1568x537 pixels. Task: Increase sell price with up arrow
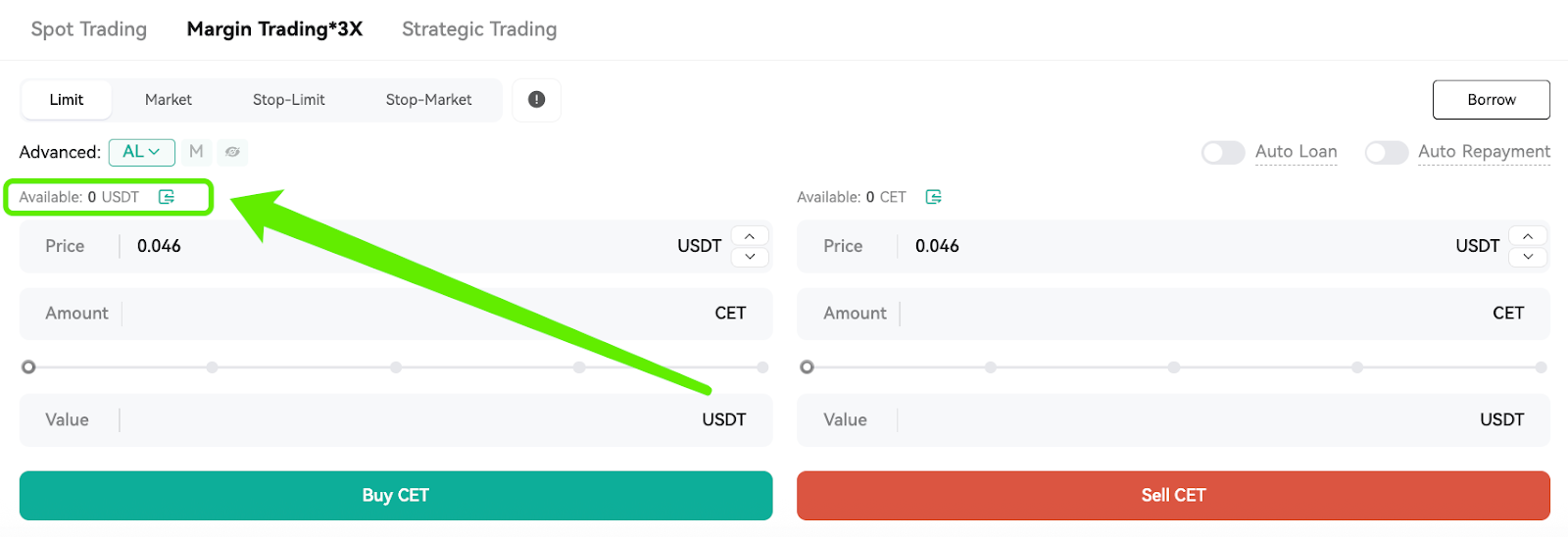(x=1528, y=236)
